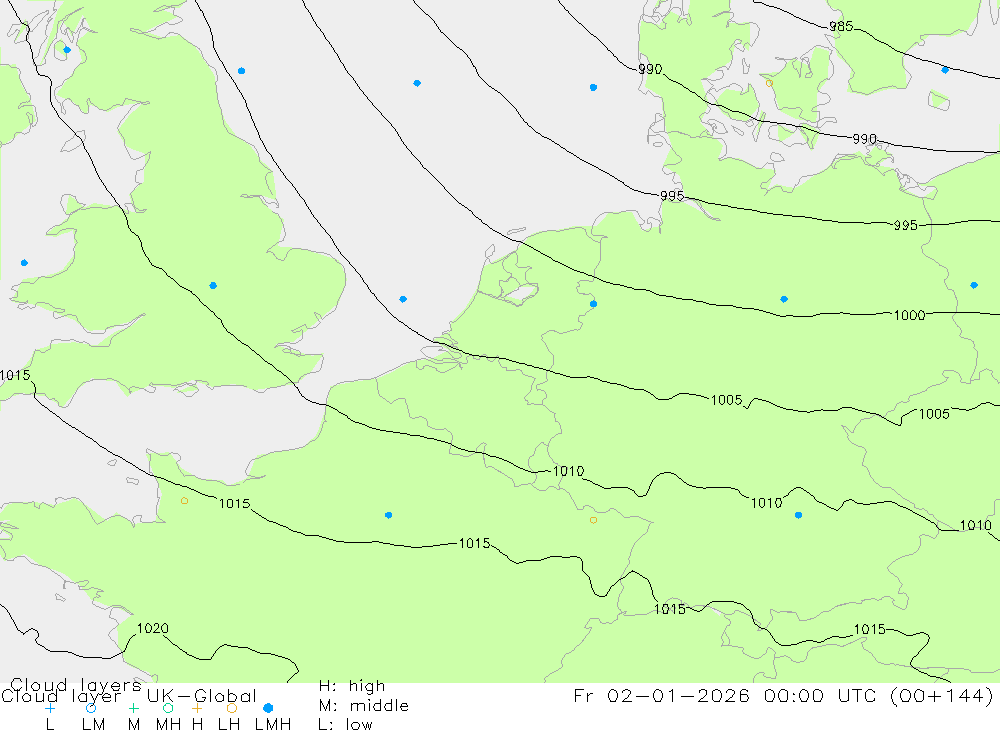Viewport: 1000px width, 733px height.
Task: Select the orange LH marker near eastern France border
Action: [594, 521]
